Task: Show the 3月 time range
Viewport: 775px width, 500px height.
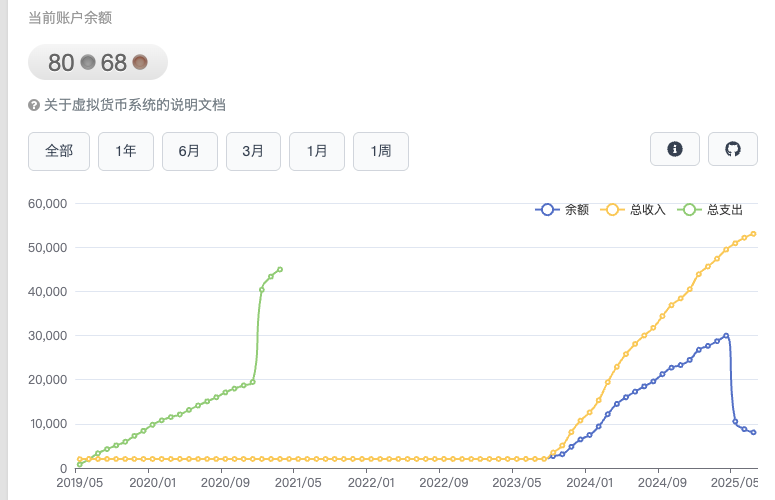Action: click(253, 151)
